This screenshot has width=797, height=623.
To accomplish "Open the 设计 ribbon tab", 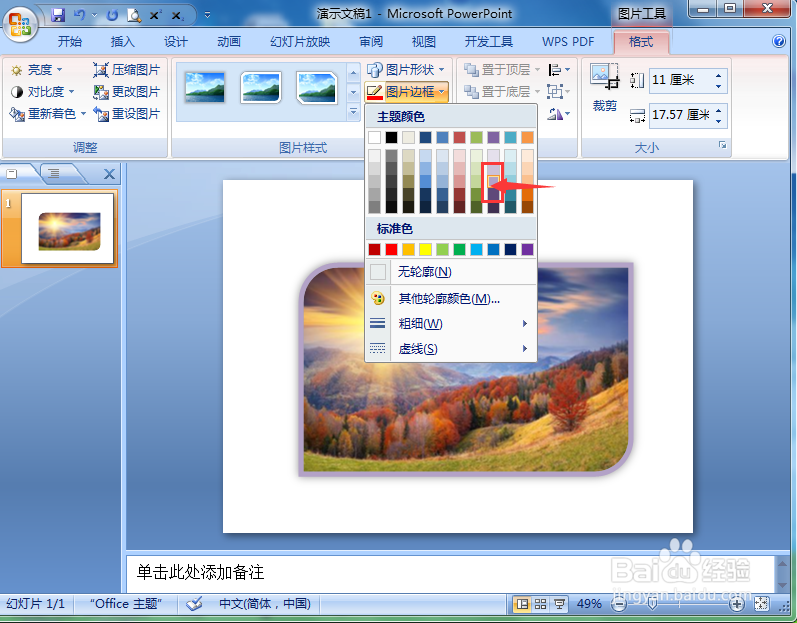I will 176,42.
